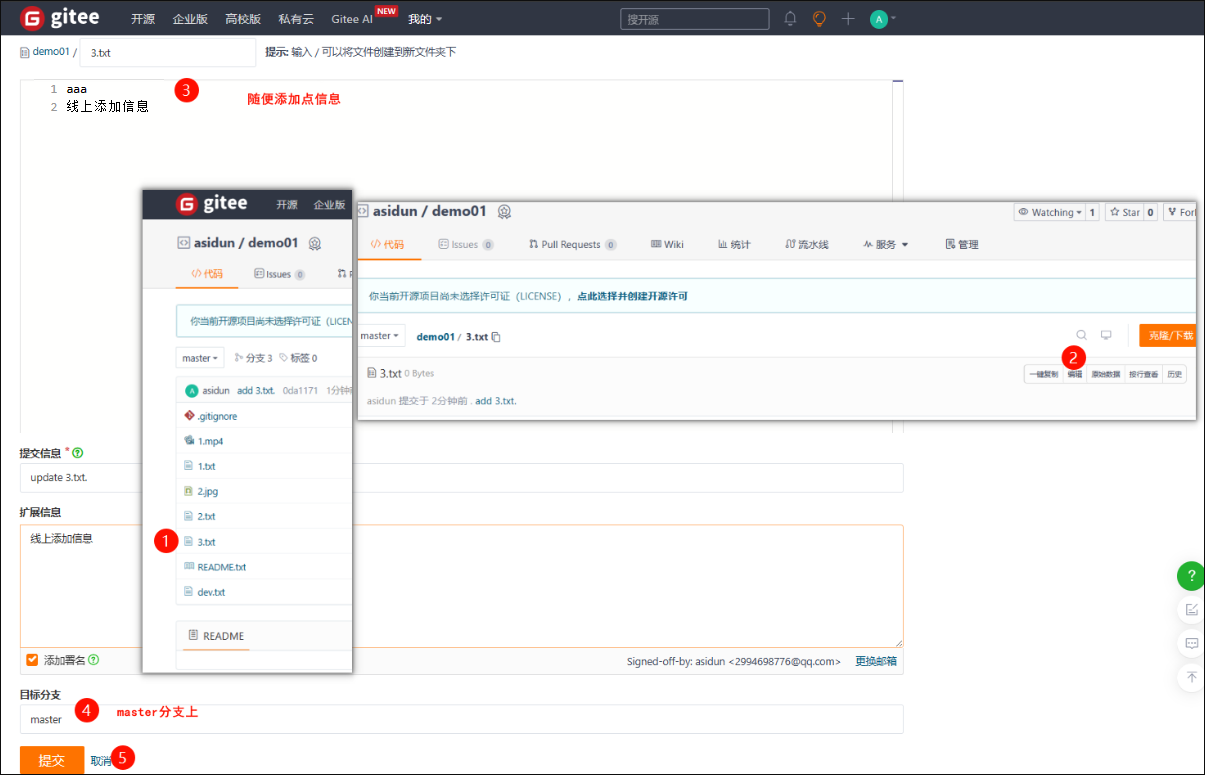The width and height of the screenshot is (1205, 775).
Task: Open the 流水线 tab
Action: point(807,244)
